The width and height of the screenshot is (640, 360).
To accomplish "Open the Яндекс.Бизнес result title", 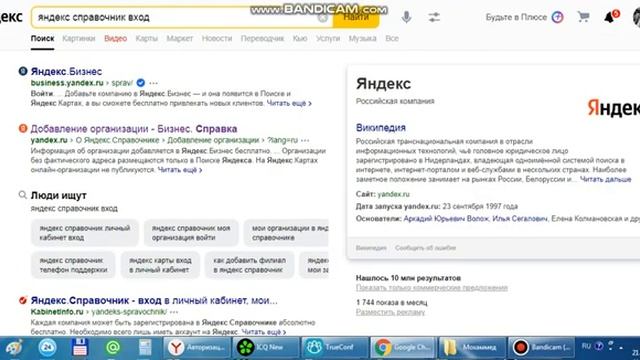I will click(67, 71).
